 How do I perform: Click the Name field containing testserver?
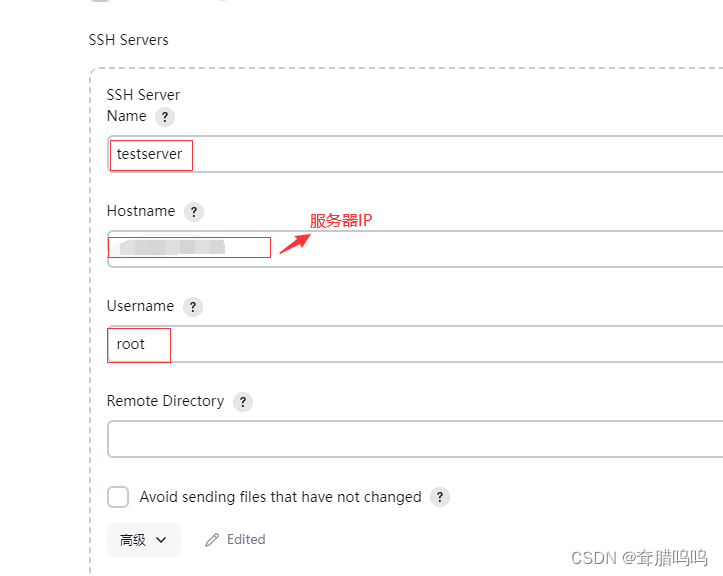[x=400, y=155]
